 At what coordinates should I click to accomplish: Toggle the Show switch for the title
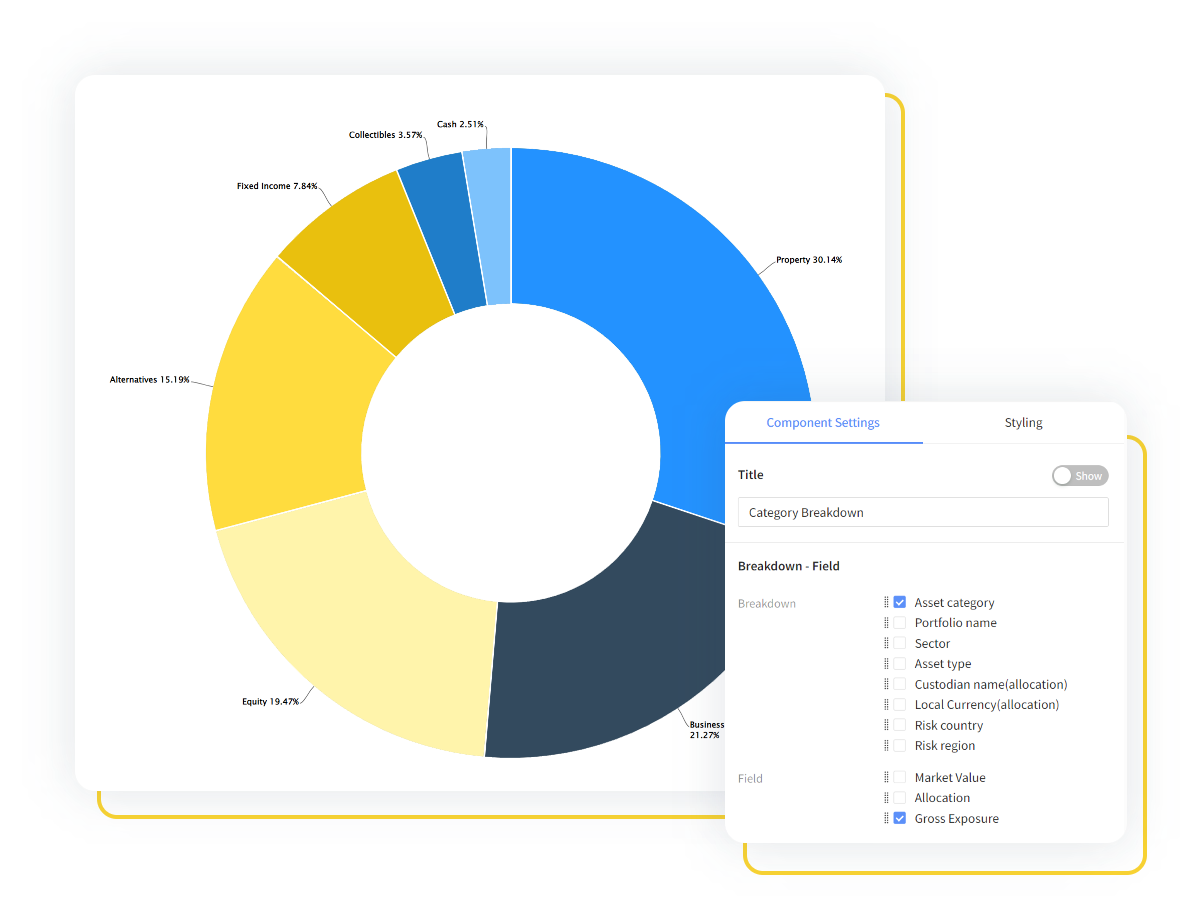point(1080,475)
